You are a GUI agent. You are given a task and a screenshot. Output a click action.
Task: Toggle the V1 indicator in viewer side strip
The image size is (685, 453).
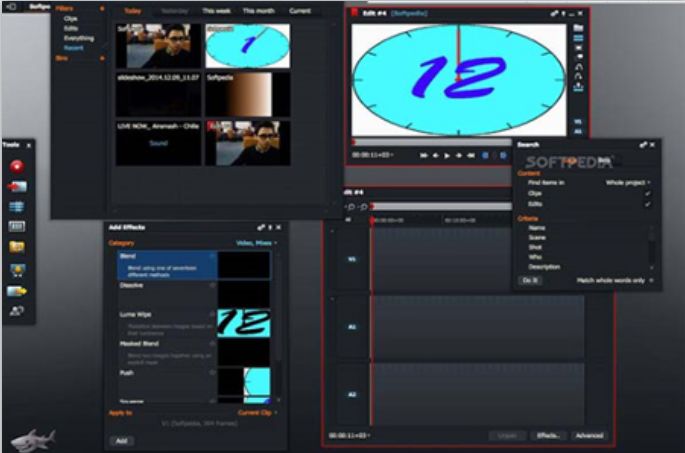click(x=578, y=121)
